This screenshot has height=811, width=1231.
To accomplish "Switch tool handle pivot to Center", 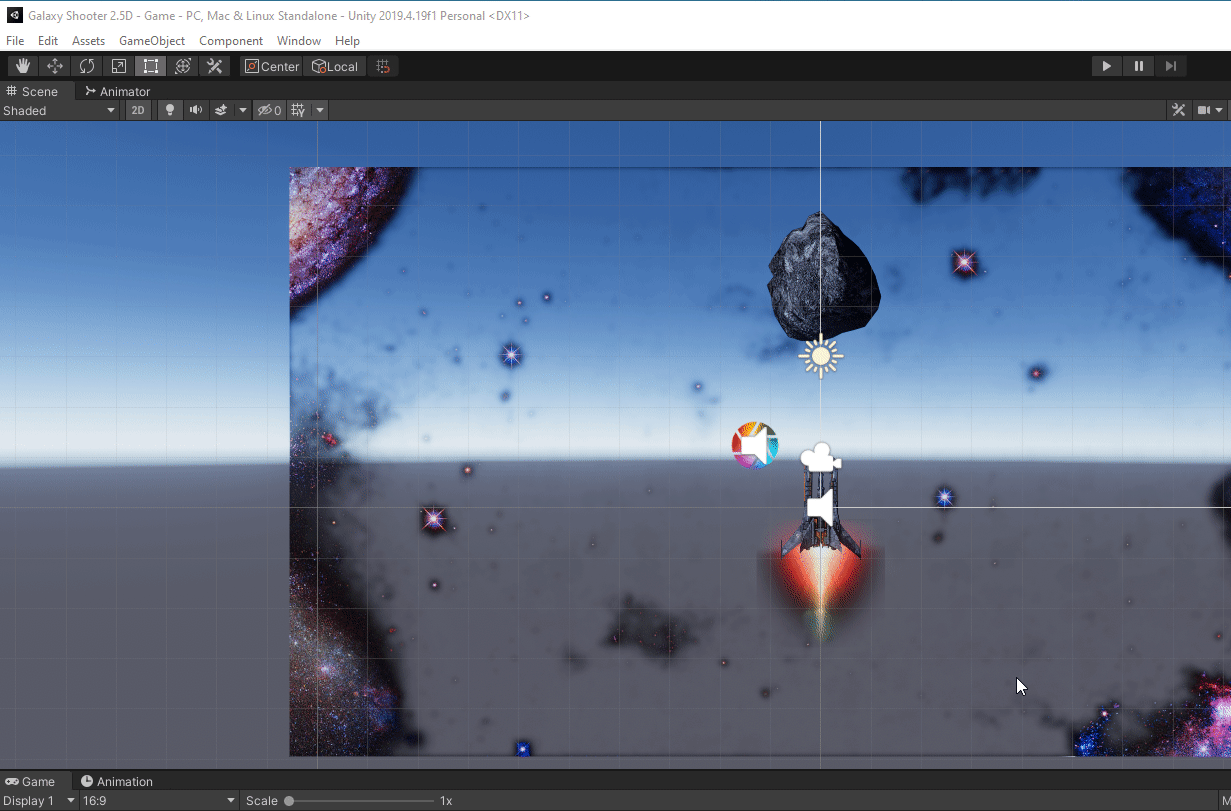I will [x=271, y=66].
